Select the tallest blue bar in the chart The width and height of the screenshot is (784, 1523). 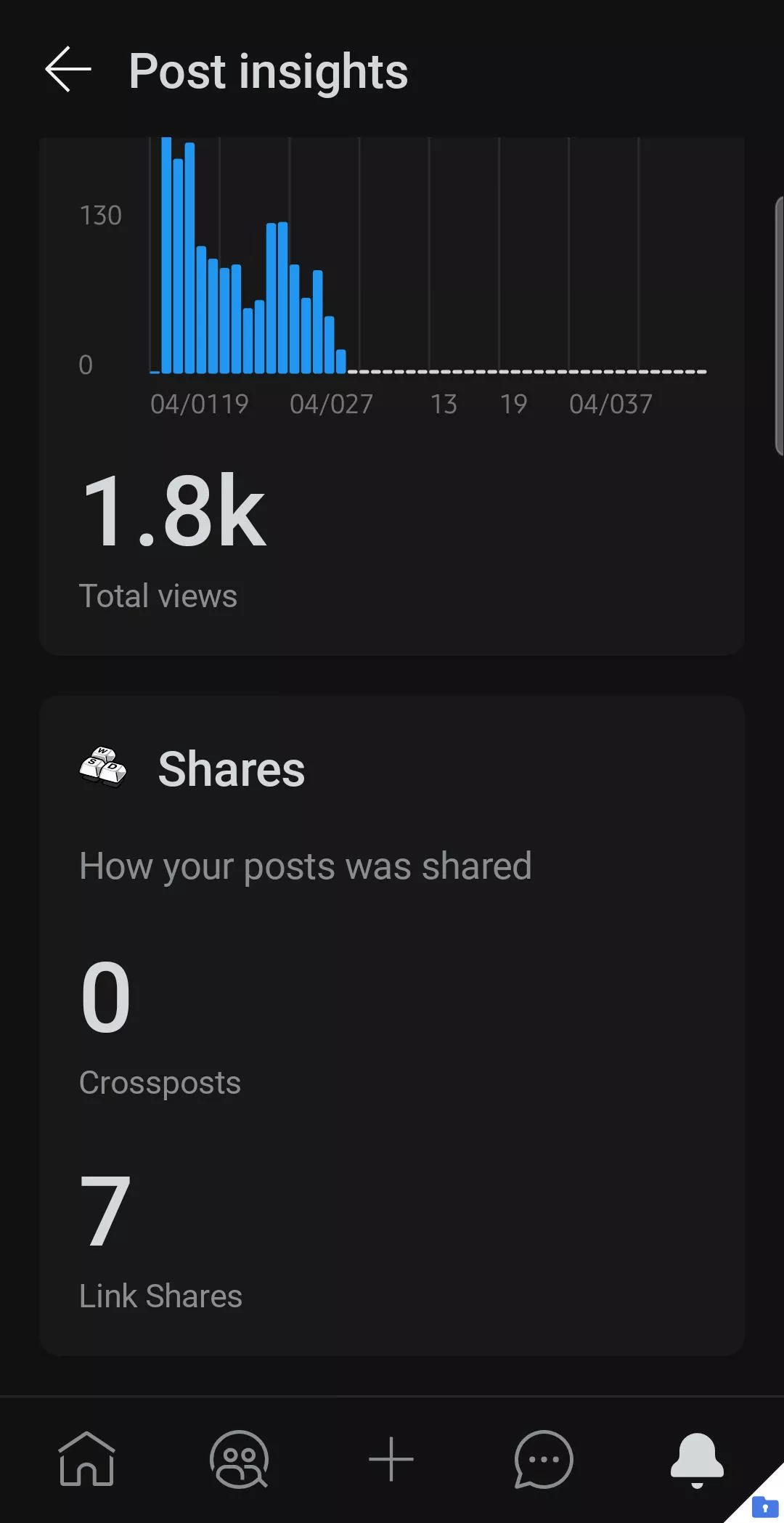tap(166, 254)
